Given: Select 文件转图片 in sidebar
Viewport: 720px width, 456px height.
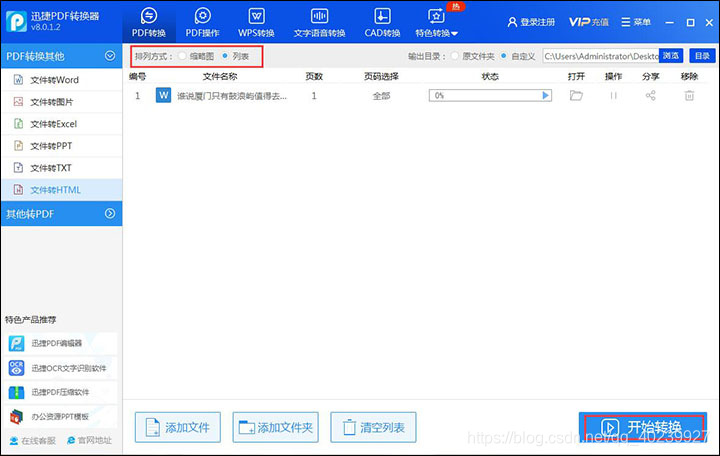Looking at the screenshot, I should point(62,102).
